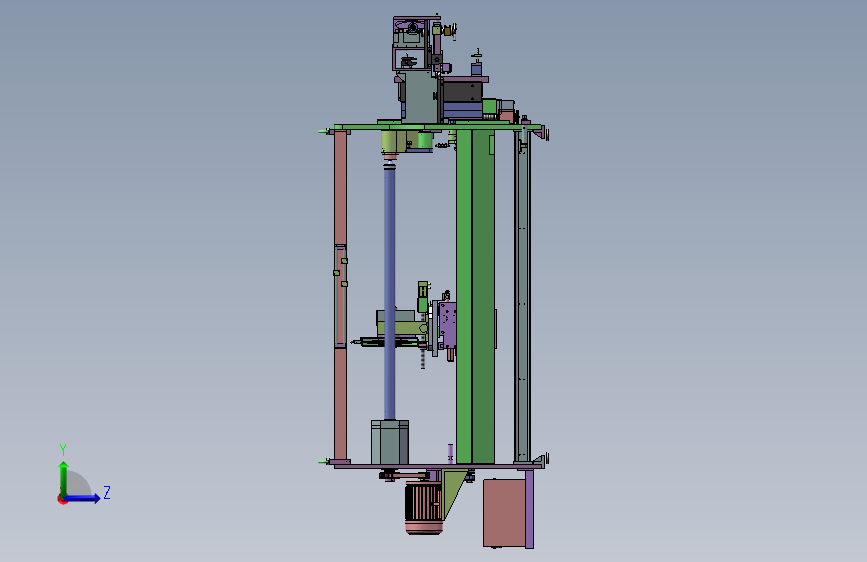
Task: Select the finned electric motor under the base plate
Action: click(x=424, y=507)
